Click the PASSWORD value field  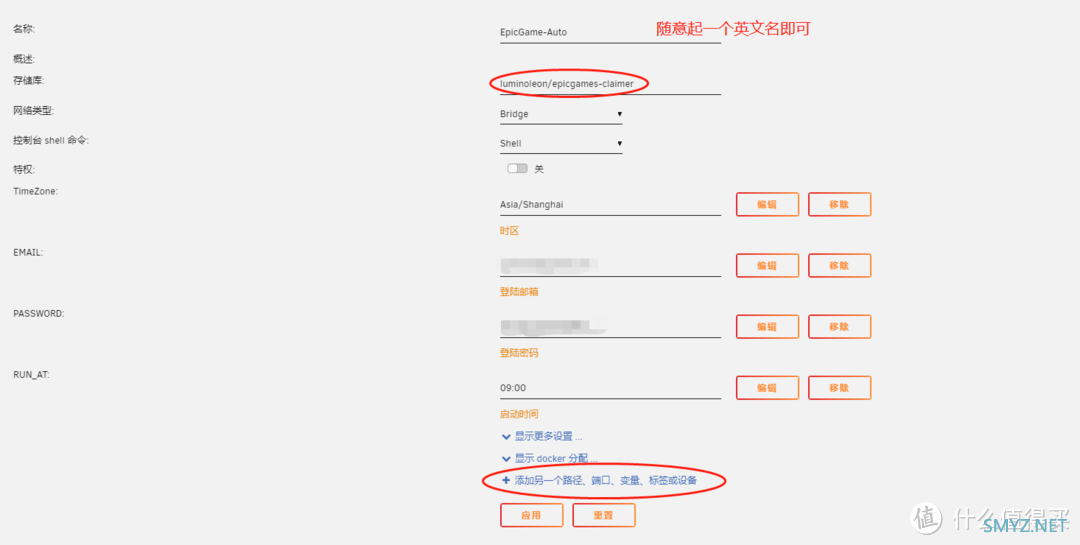[610, 327]
